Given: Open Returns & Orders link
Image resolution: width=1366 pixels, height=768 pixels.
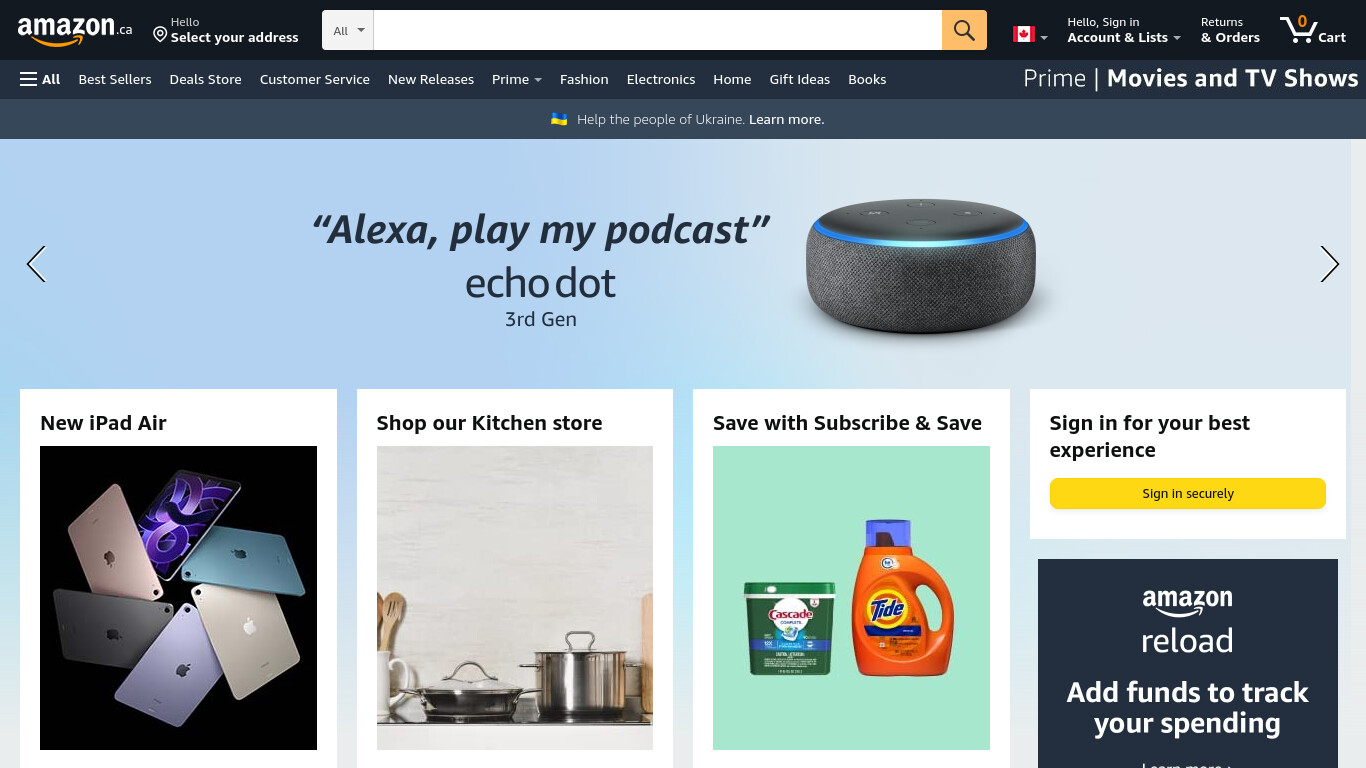Looking at the screenshot, I should (1230, 30).
